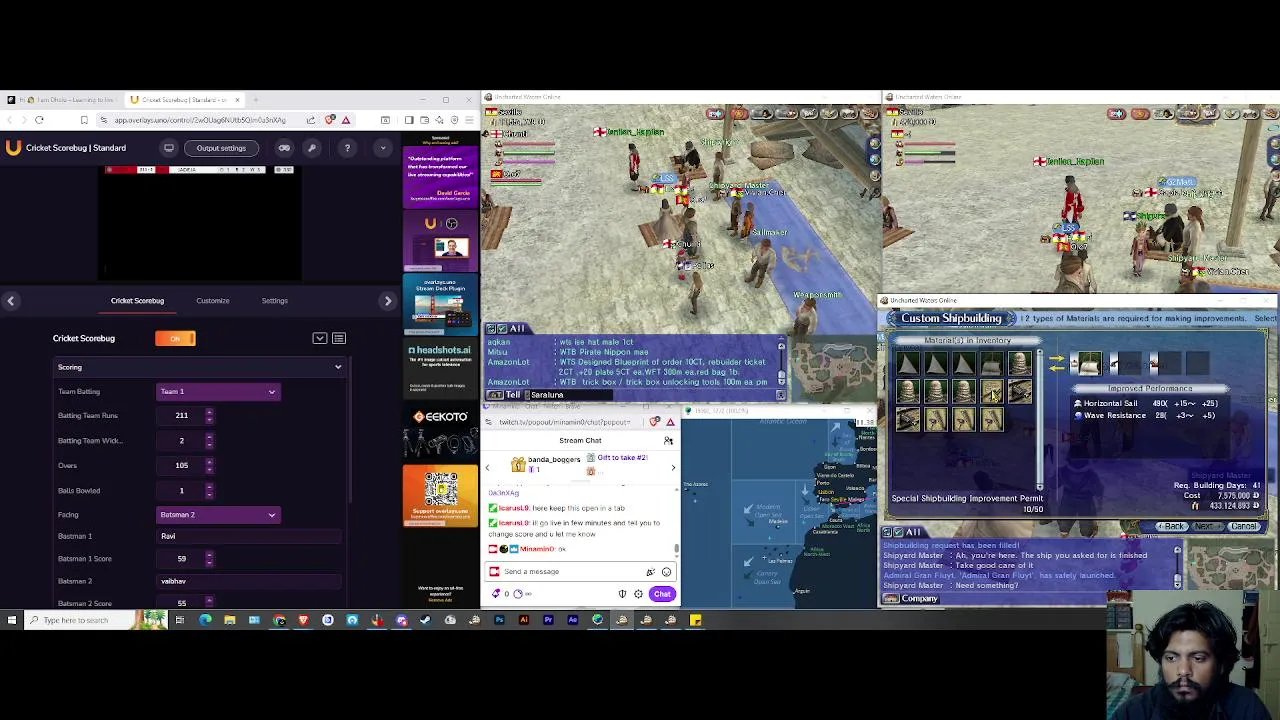
Task: Go to previous overlay with left arrow
Action: coord(10,301)
